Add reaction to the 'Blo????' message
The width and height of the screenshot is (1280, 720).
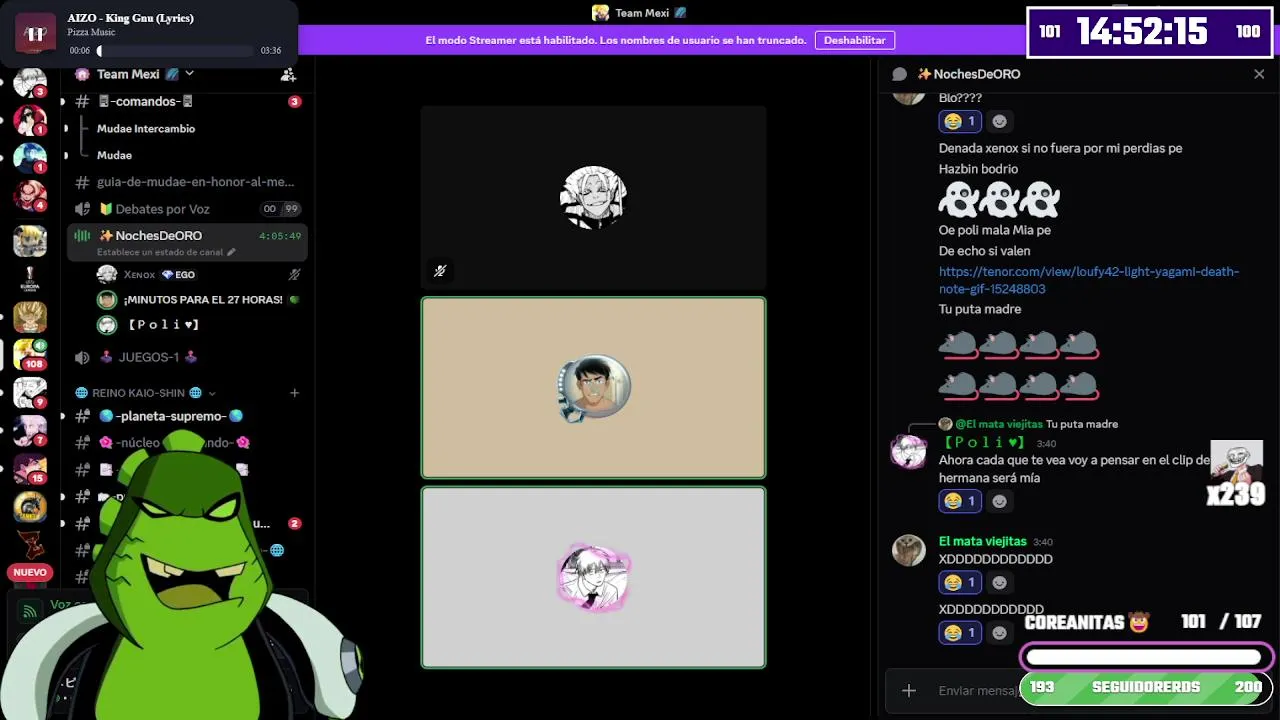[999, 121]
